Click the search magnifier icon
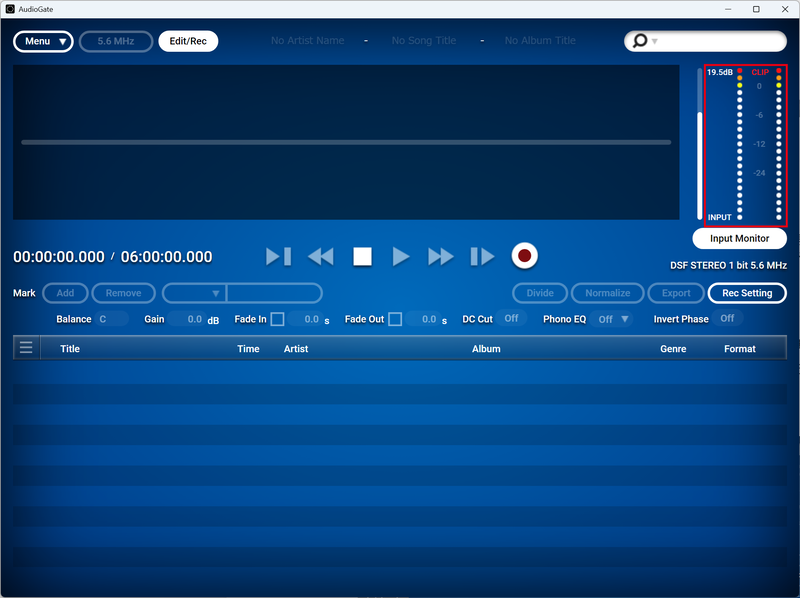 tap(640, 41)
